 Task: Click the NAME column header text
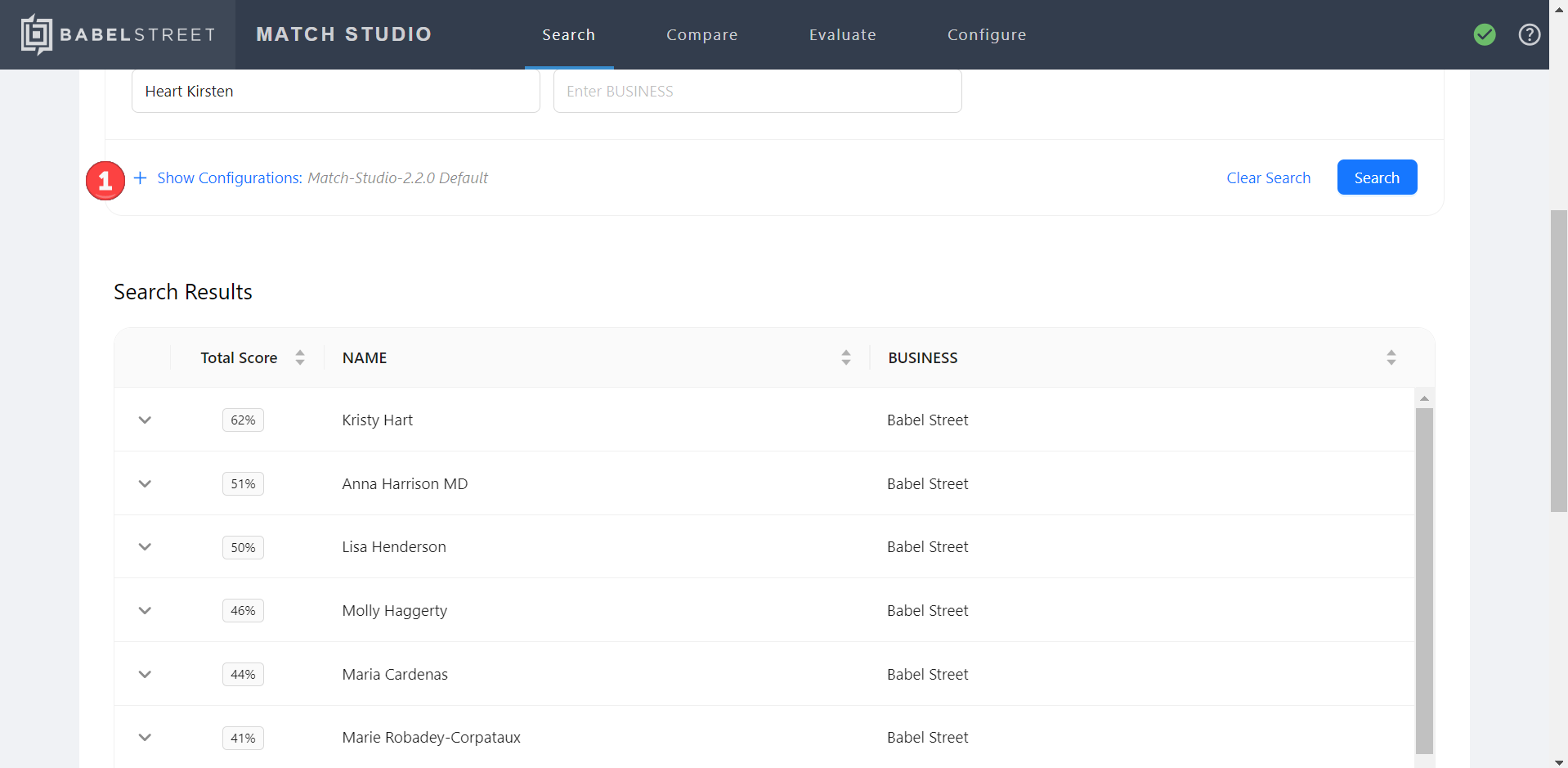(x=365, y=357)
